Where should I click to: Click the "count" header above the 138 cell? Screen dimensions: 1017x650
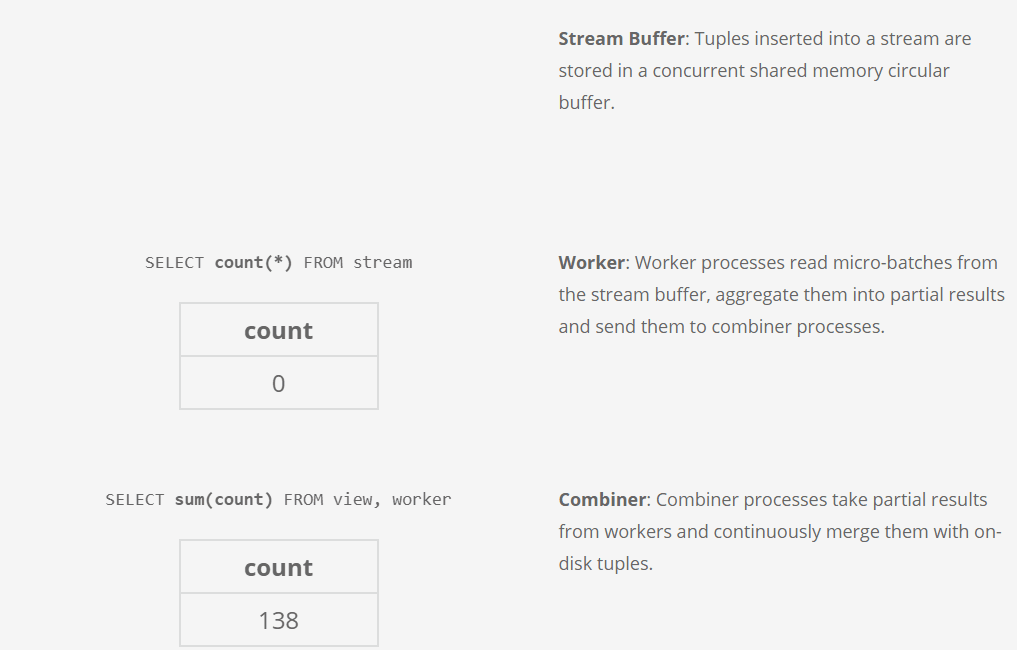click(278, 568)
